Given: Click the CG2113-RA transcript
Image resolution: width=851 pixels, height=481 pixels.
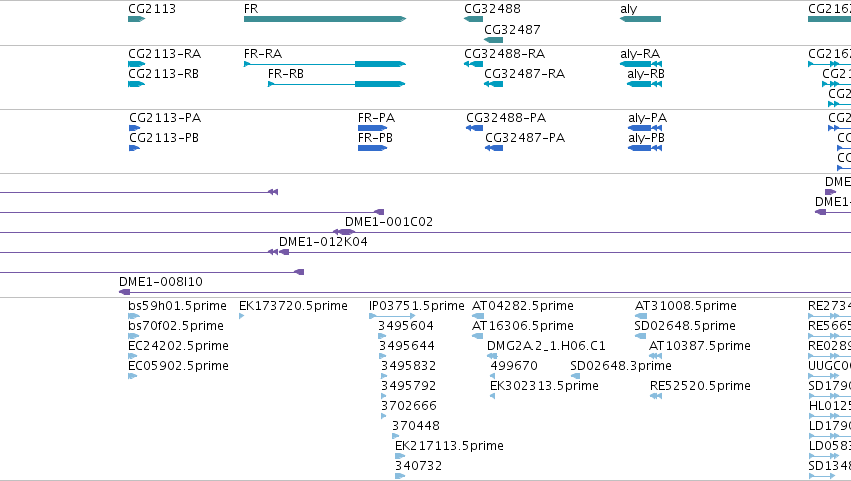Looking at the screenshot, I should point(136,64).
